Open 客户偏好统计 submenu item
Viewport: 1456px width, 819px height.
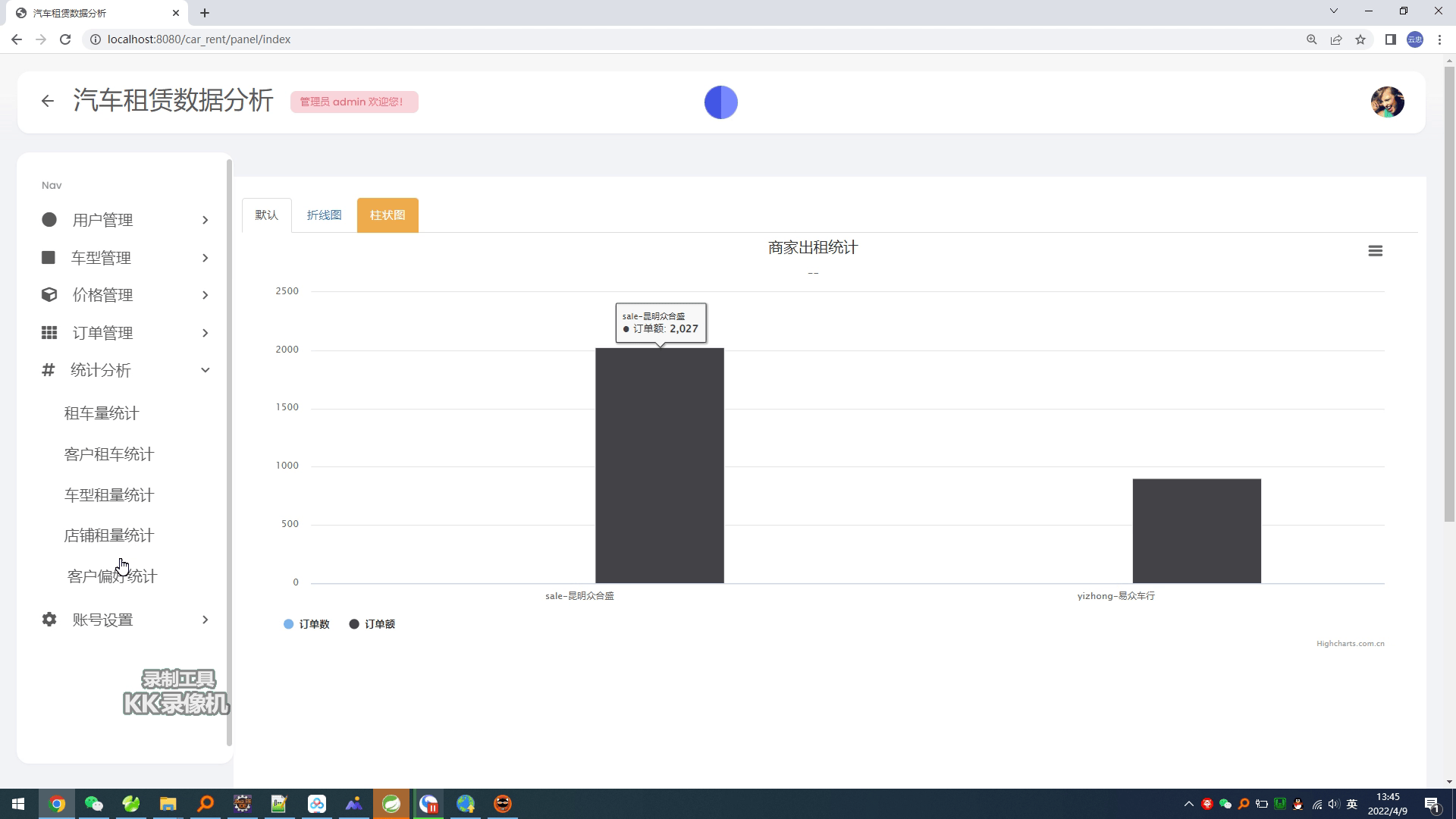[x=112, y=576]
